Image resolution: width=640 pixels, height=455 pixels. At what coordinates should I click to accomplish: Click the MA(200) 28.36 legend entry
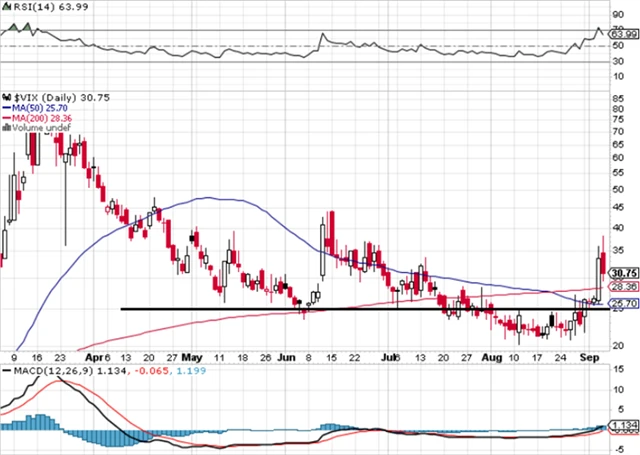pyautogui.click(x=37, y=118)
